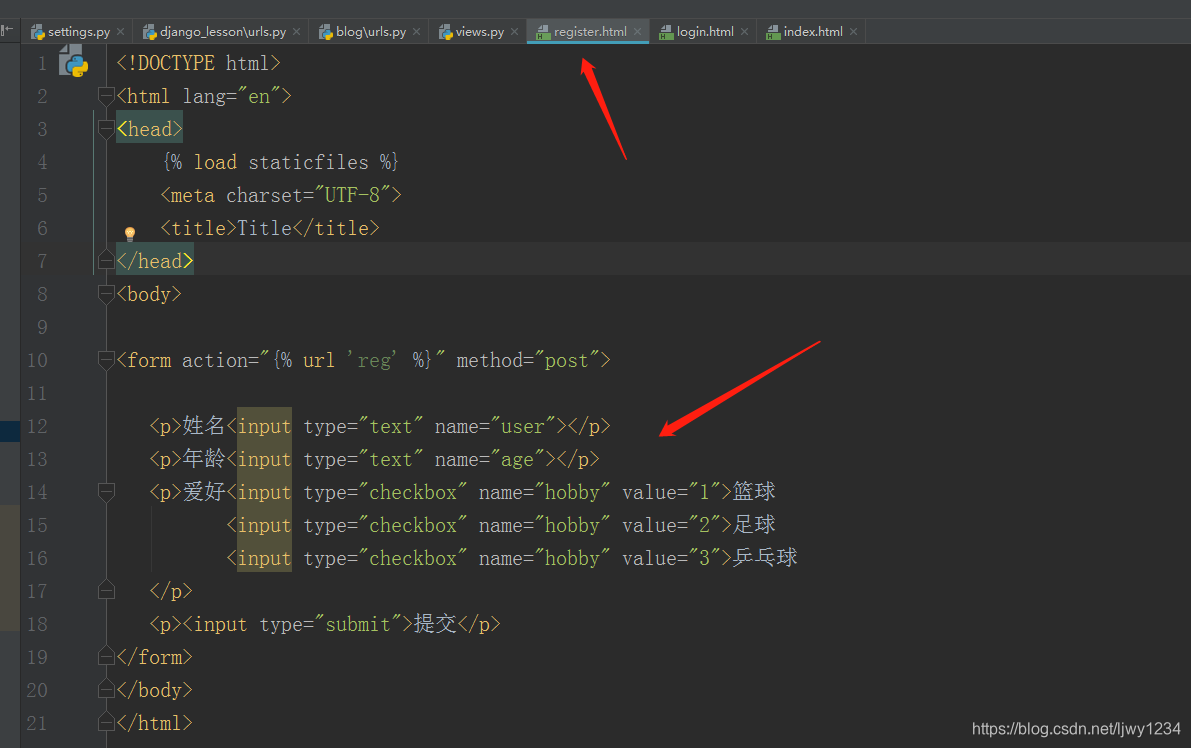
Task: Click the <title>Title</title> text
Action: pyautogui.click(x=270, y=229)
